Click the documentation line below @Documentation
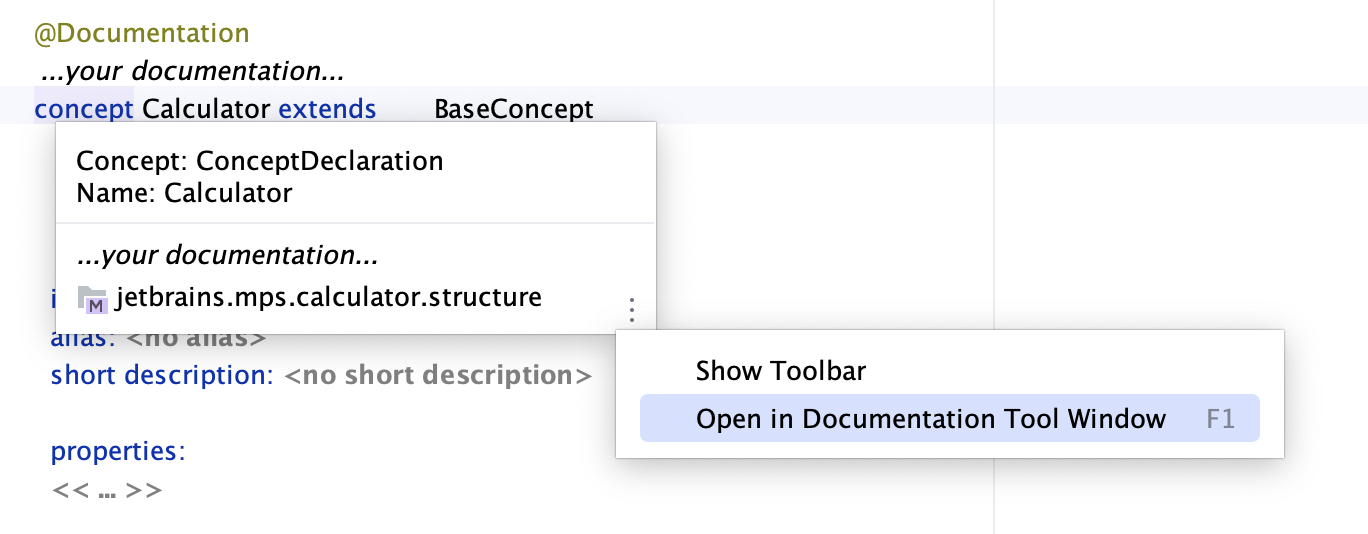The height and width of the screenshot is (534, 1368). tap(192, 72)
